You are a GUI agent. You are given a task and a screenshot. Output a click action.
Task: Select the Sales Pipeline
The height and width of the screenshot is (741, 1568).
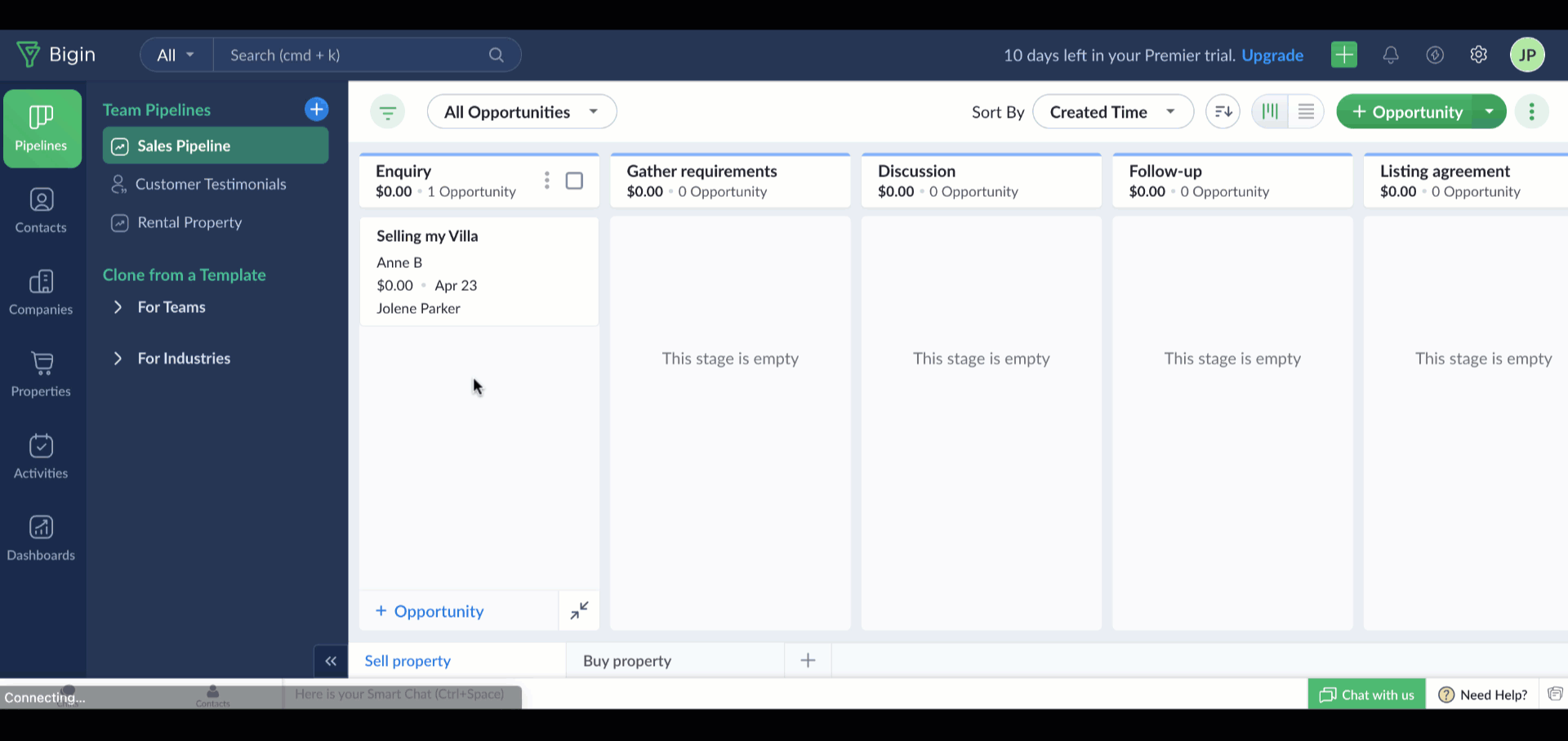tap(216, 145)
